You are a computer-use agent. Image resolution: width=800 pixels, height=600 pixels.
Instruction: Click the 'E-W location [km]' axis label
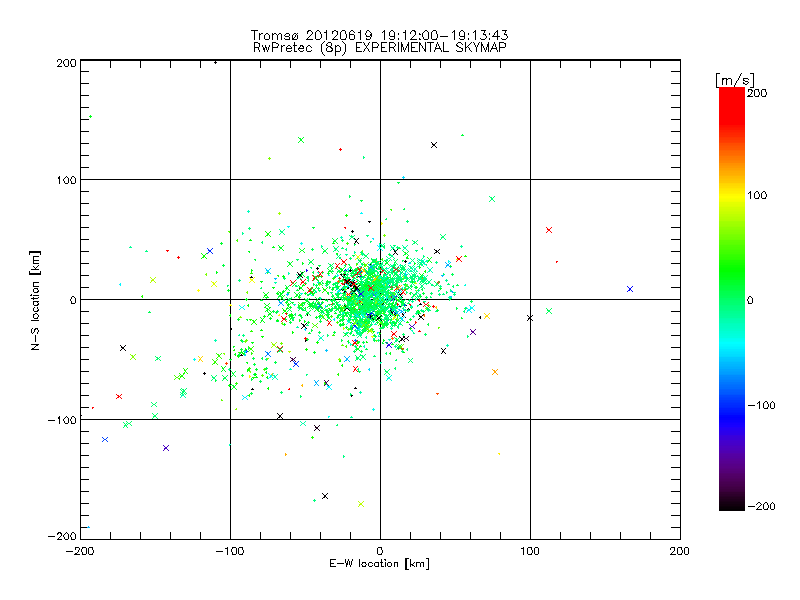(379, 563)
